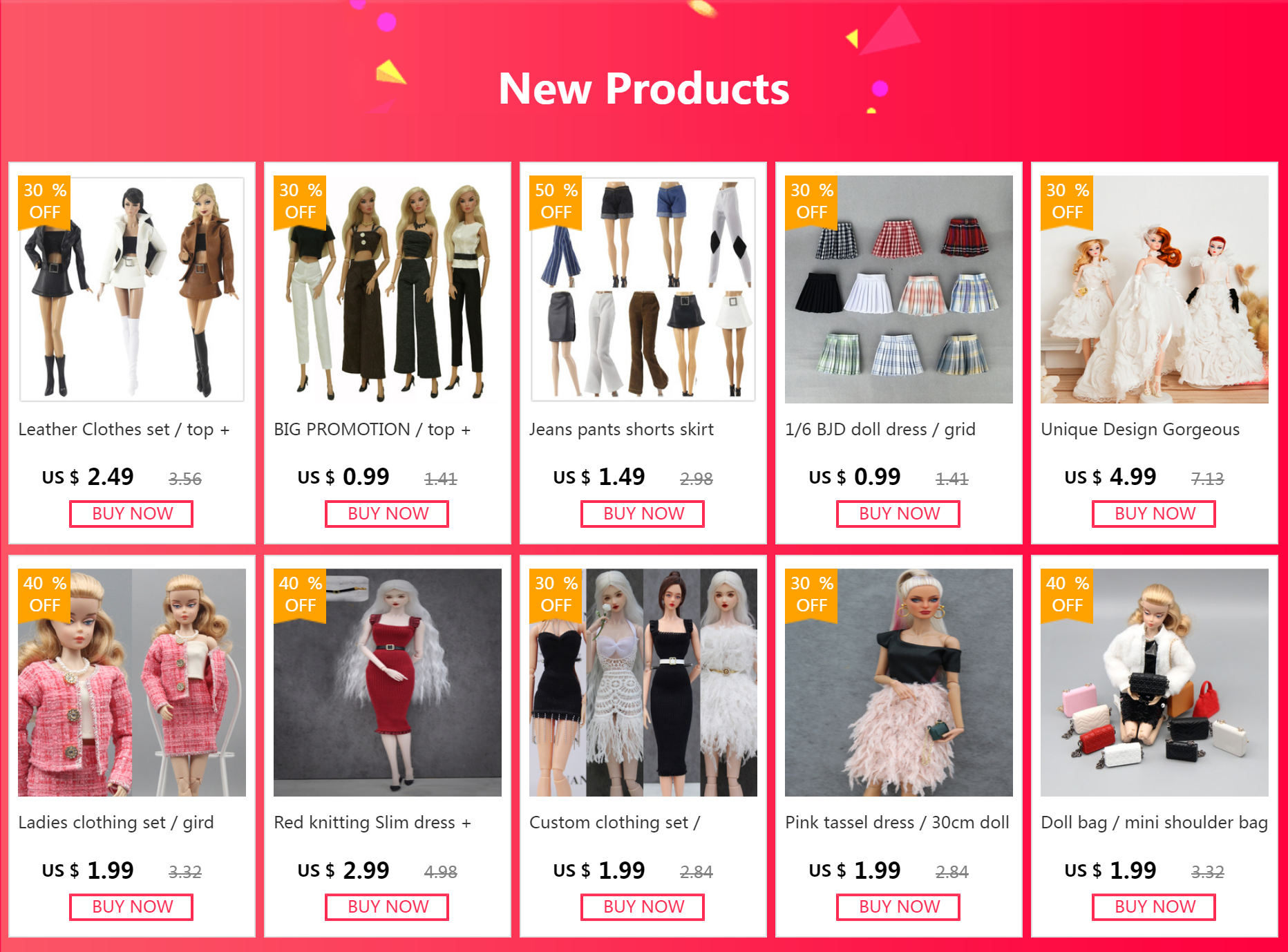1288x952 pixels.
Task: Open the pink feather tassel dress image
Action: pos(899,683)
